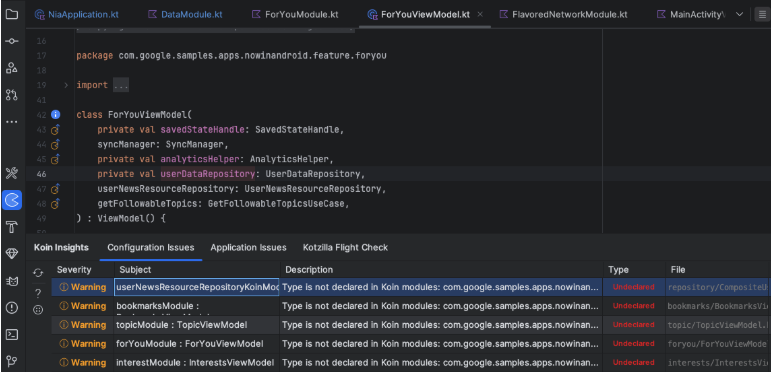The height and width of the screenshot is (372, 771).
Task: Open the repository/CompositeU file cell
Action: (717, 287)
